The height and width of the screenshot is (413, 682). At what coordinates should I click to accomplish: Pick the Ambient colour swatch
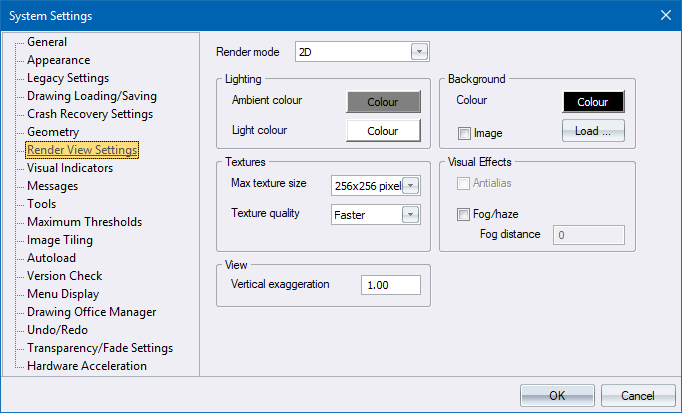click(x=383, y=102)
